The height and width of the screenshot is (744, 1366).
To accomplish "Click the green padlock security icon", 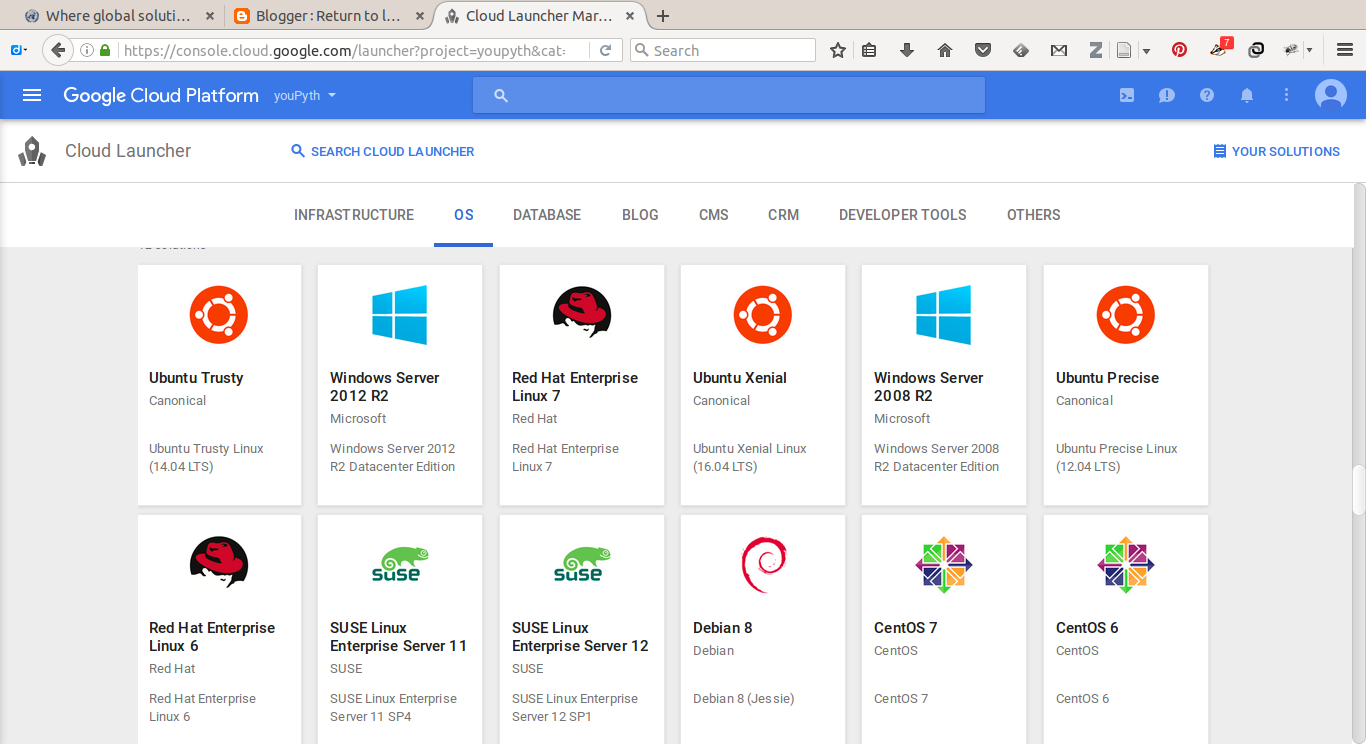I will tap(105, 50).
